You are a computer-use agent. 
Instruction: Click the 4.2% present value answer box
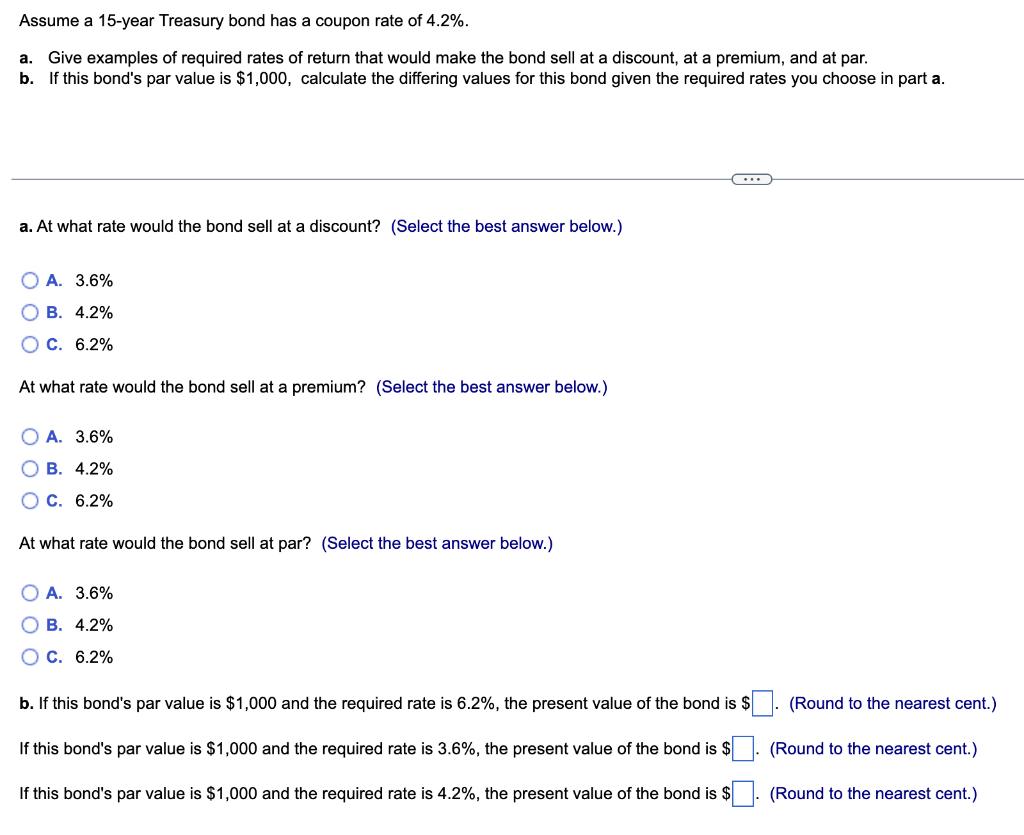[x=743, y=793]
